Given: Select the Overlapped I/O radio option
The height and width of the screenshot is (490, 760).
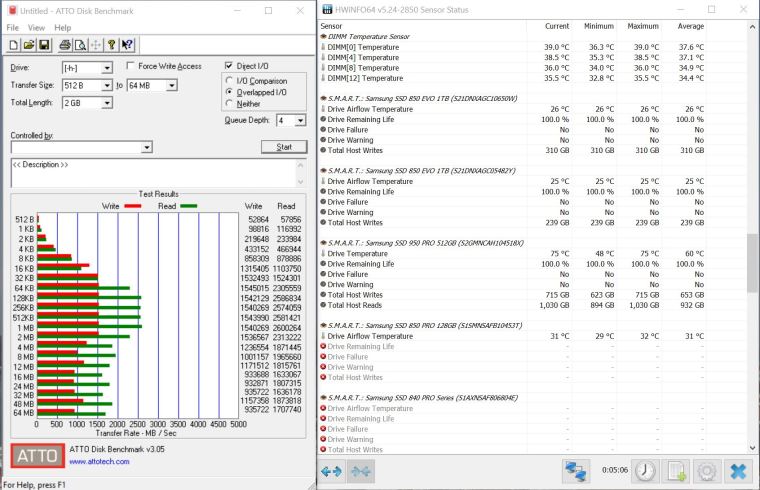Looking at the screenshot, I should pyautogui.click(x=229, y=92).
